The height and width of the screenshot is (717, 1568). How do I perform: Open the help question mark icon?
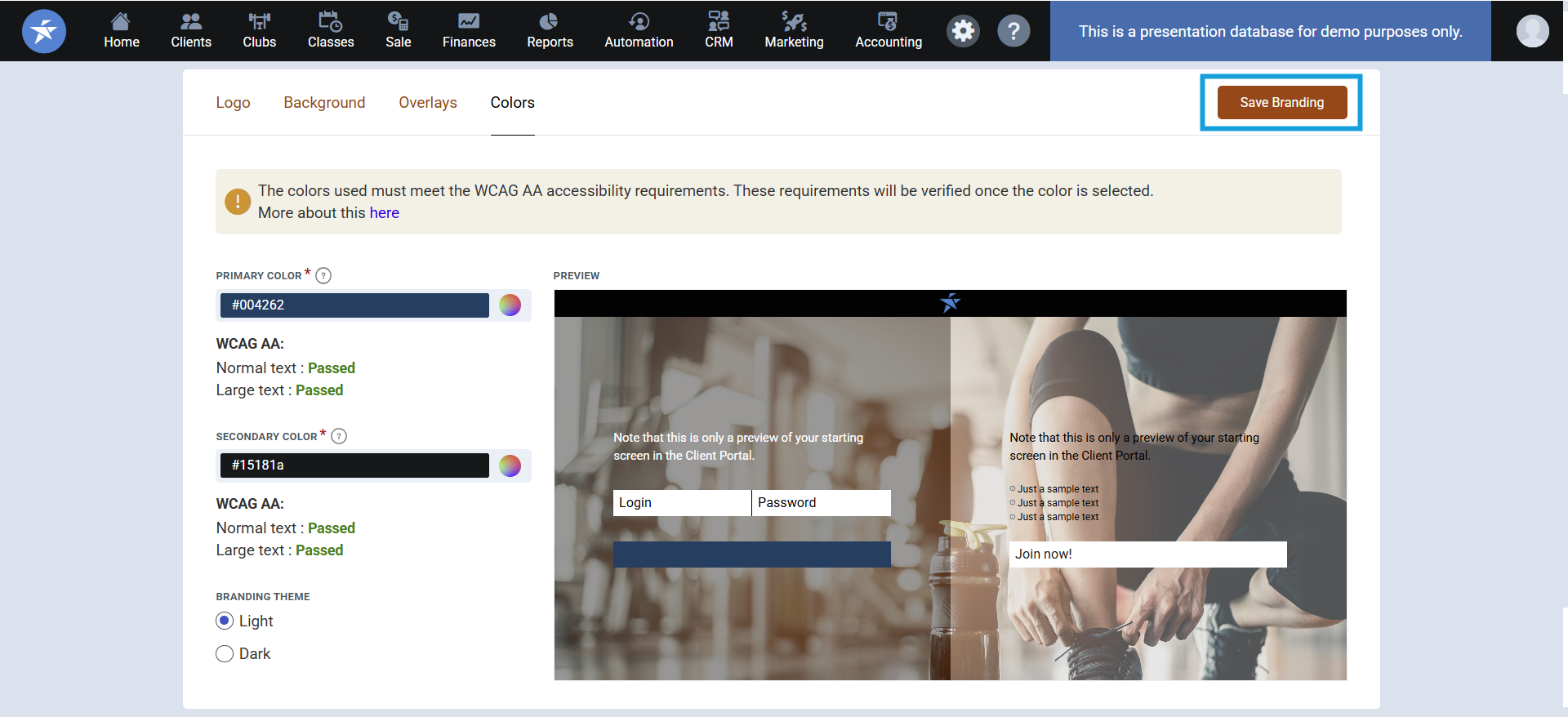[x=1013, y=31]
